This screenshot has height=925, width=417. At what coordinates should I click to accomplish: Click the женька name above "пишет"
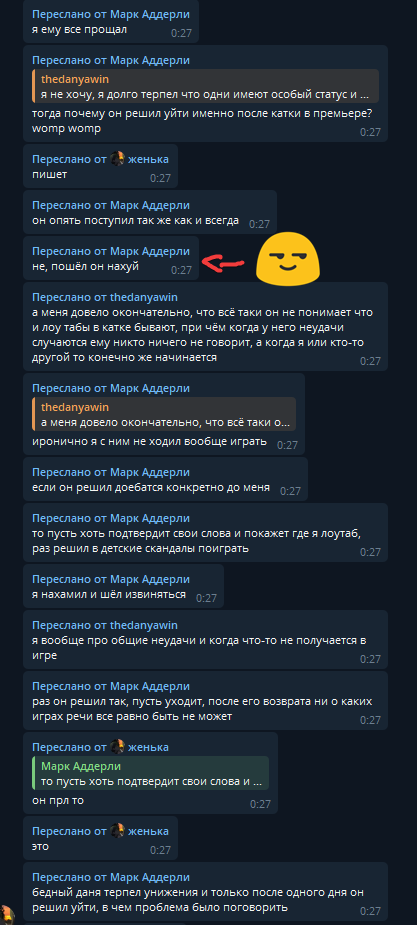149,159
